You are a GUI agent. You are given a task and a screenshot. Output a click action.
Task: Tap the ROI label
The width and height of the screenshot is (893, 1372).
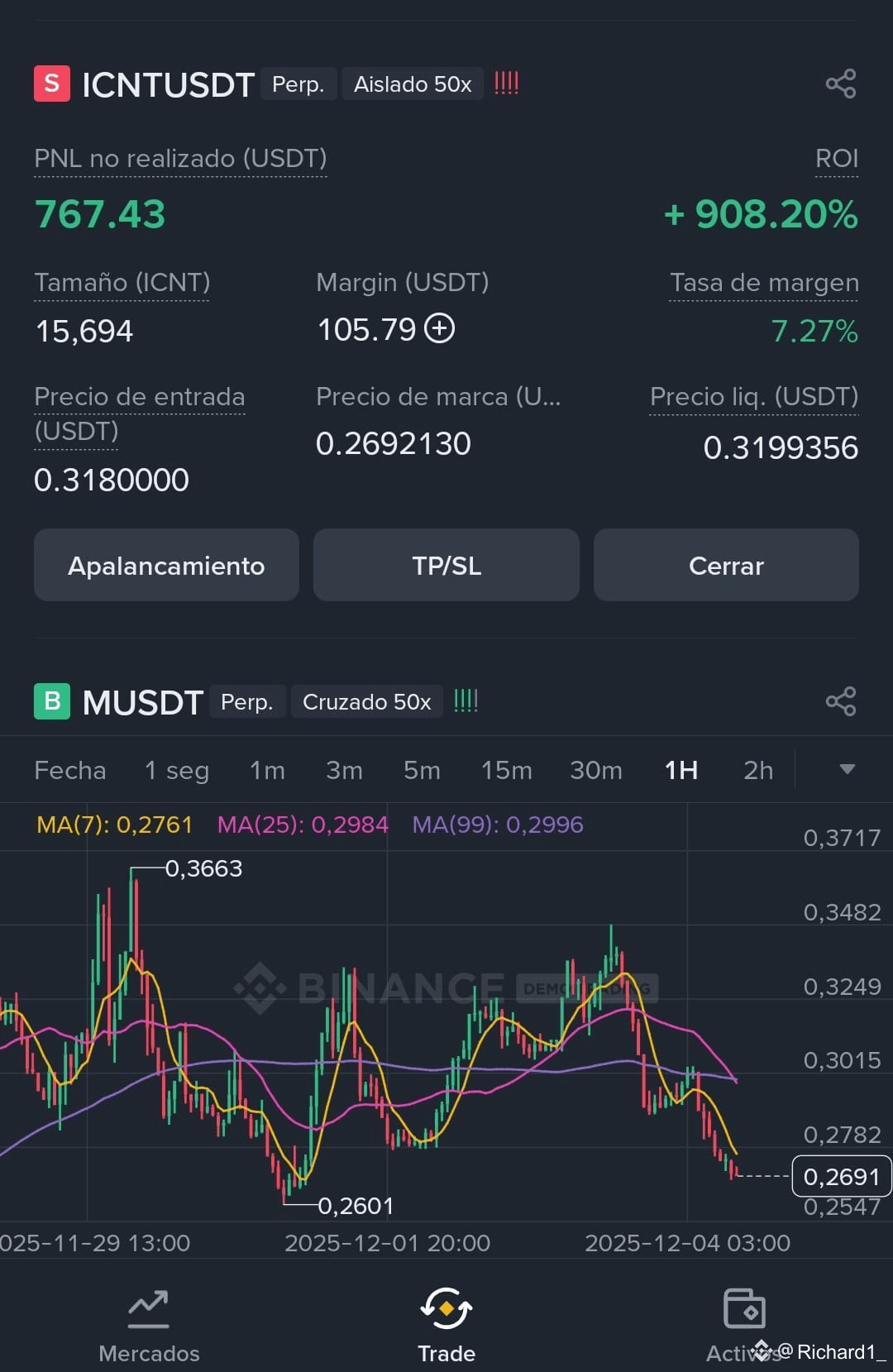coord(837,158)
